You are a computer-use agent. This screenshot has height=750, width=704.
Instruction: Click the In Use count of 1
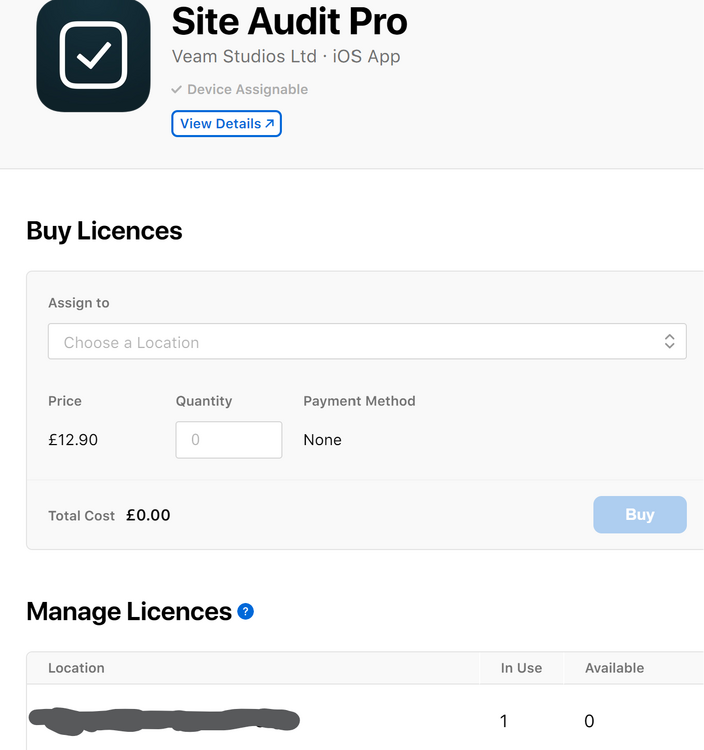(504, 721)
